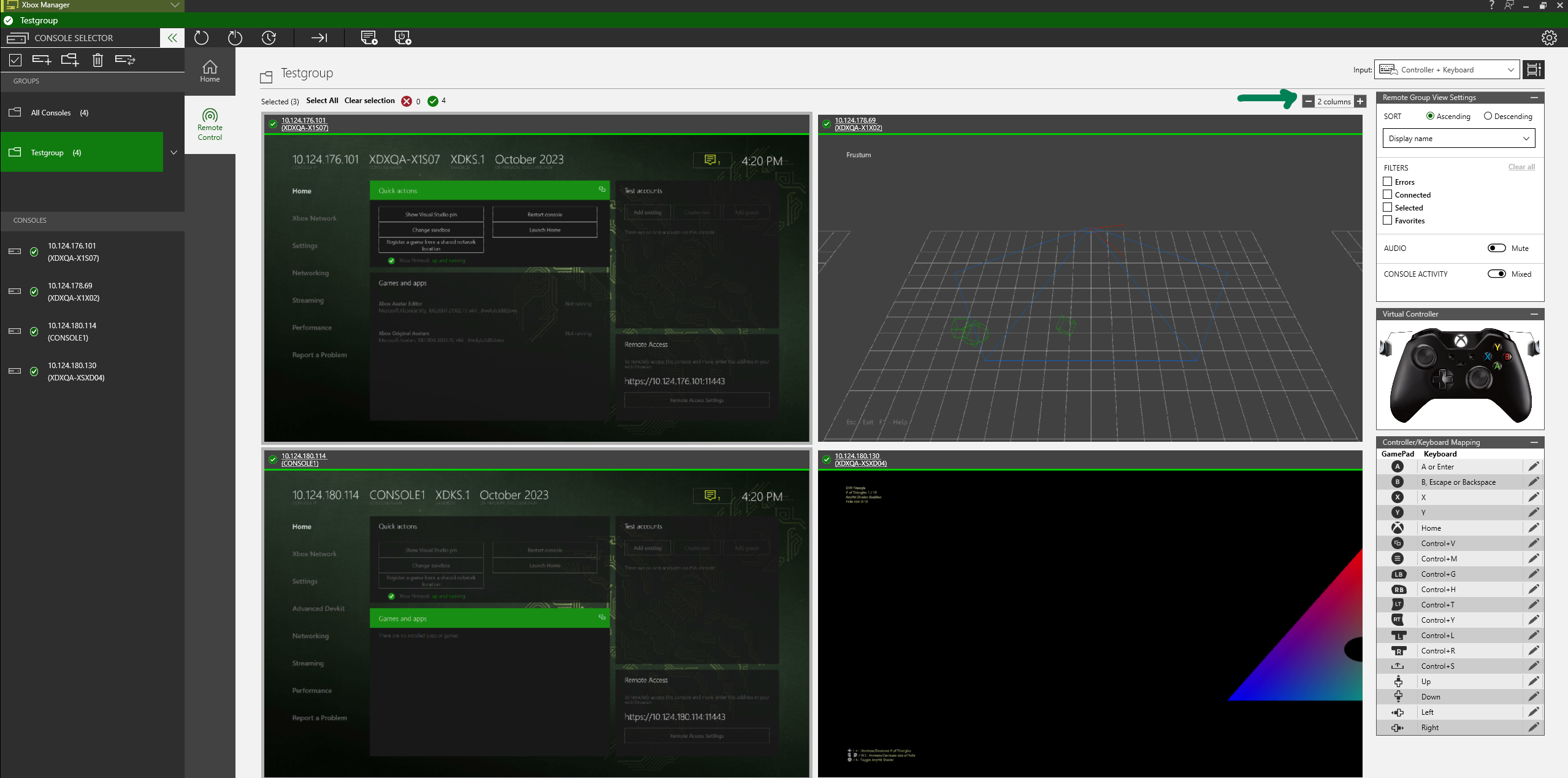The width and height of the screenshot is (1568, 778).
Task: Edit keyboard mapping for A button
Action: [x=1534, y=467]
